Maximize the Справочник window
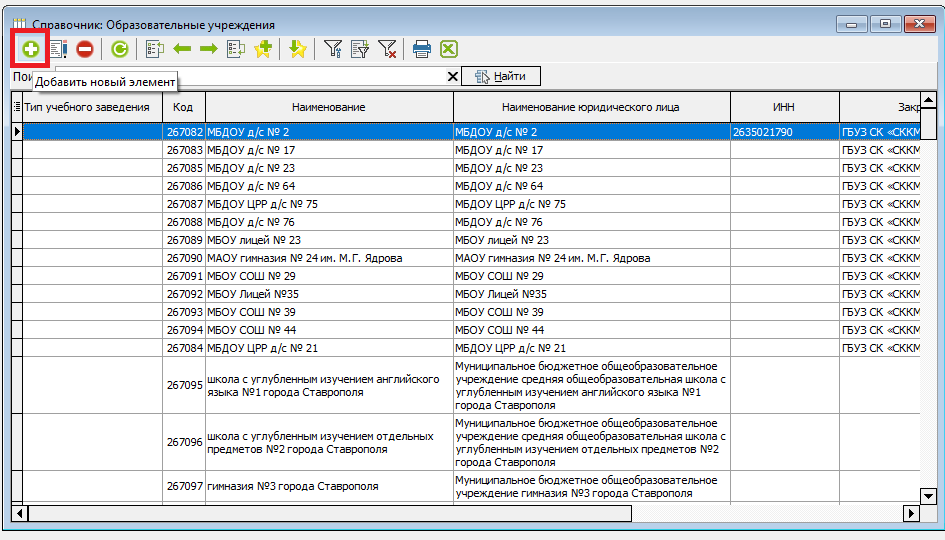Image resolution: width=945 pixels, height=540 pixels. 885,24
